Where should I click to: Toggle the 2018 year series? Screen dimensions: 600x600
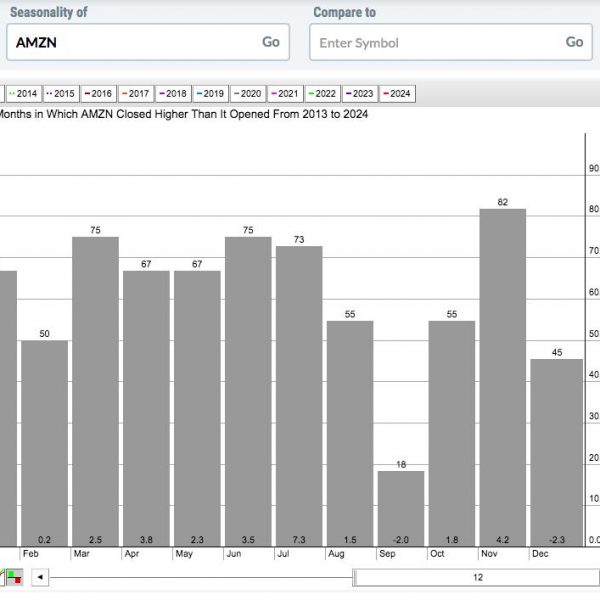click(x=173, y=94)
